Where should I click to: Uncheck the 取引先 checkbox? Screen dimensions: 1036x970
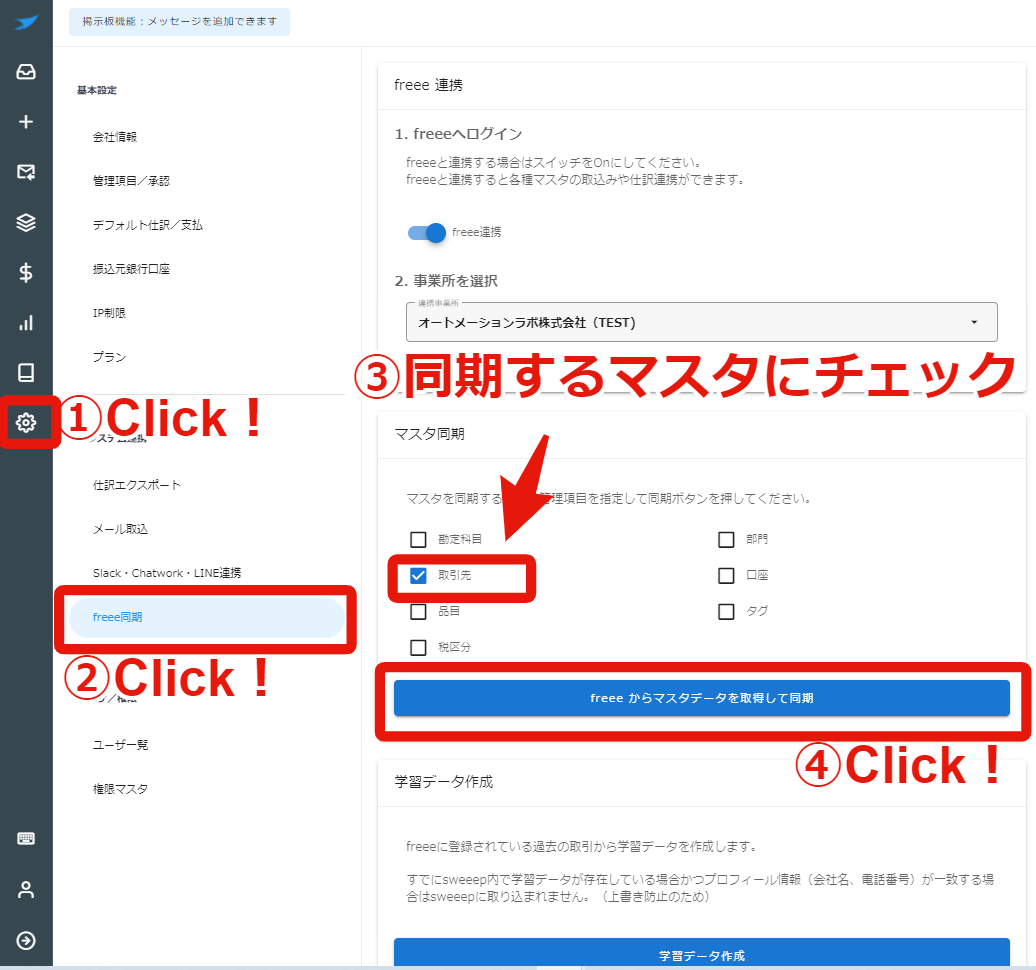click(x=418, y=575)
